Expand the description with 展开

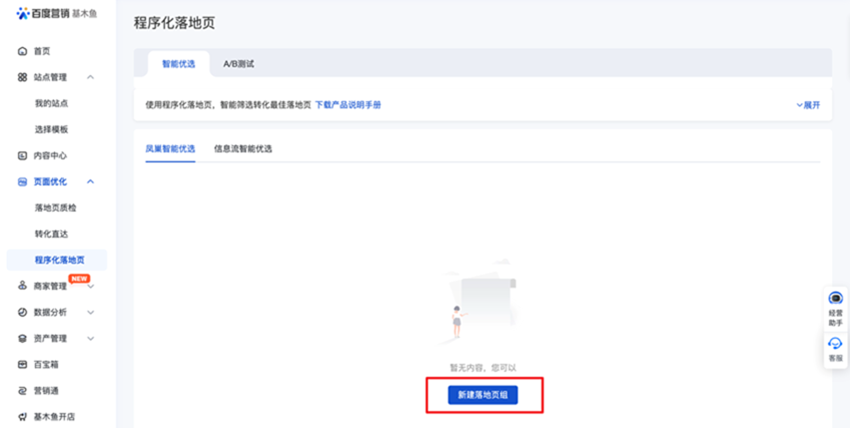click(808, 105)
